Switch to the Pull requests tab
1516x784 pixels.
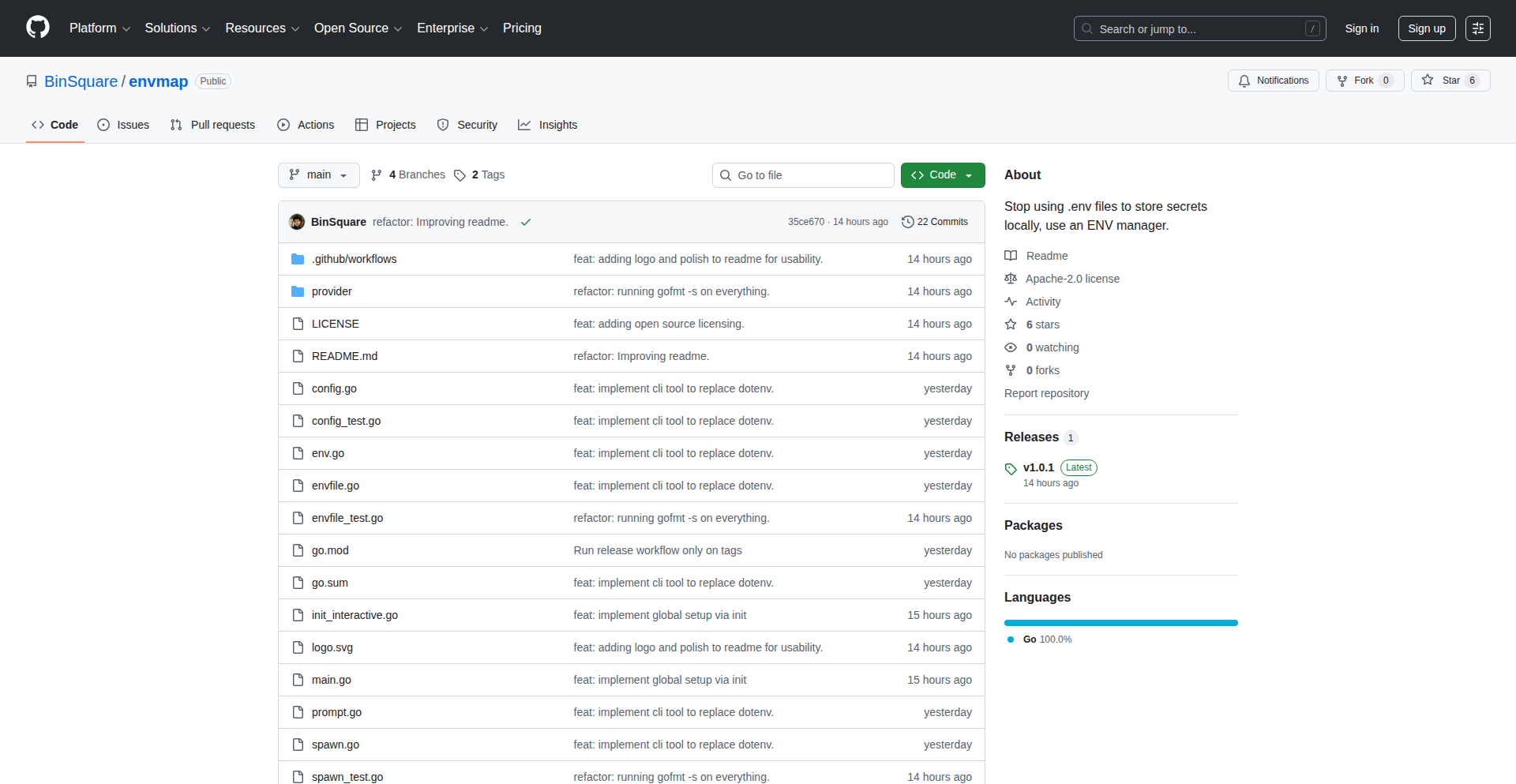[212, 125]
